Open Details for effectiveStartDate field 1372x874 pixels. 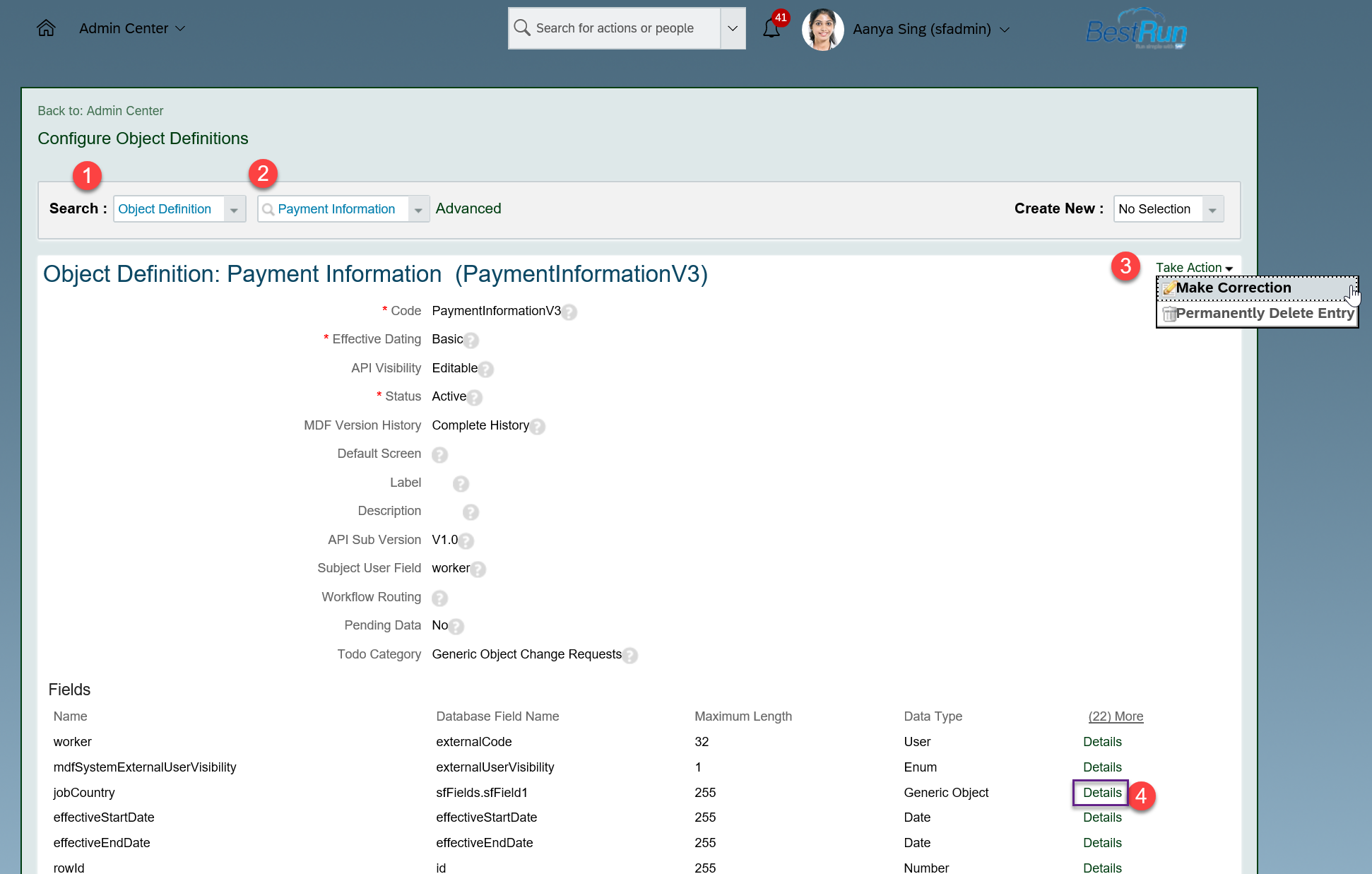(1102, 817)
